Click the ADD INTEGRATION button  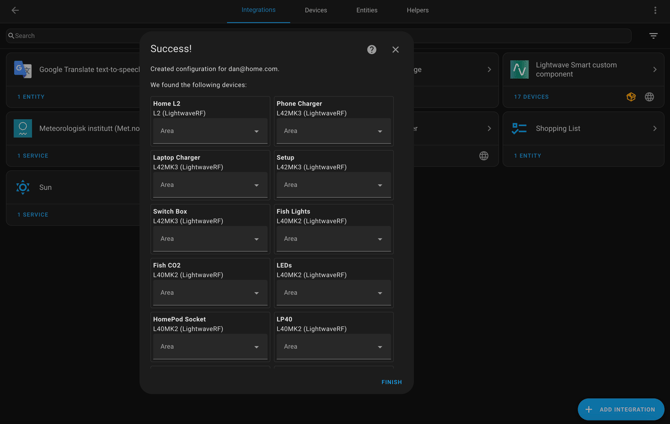[621, 409]
